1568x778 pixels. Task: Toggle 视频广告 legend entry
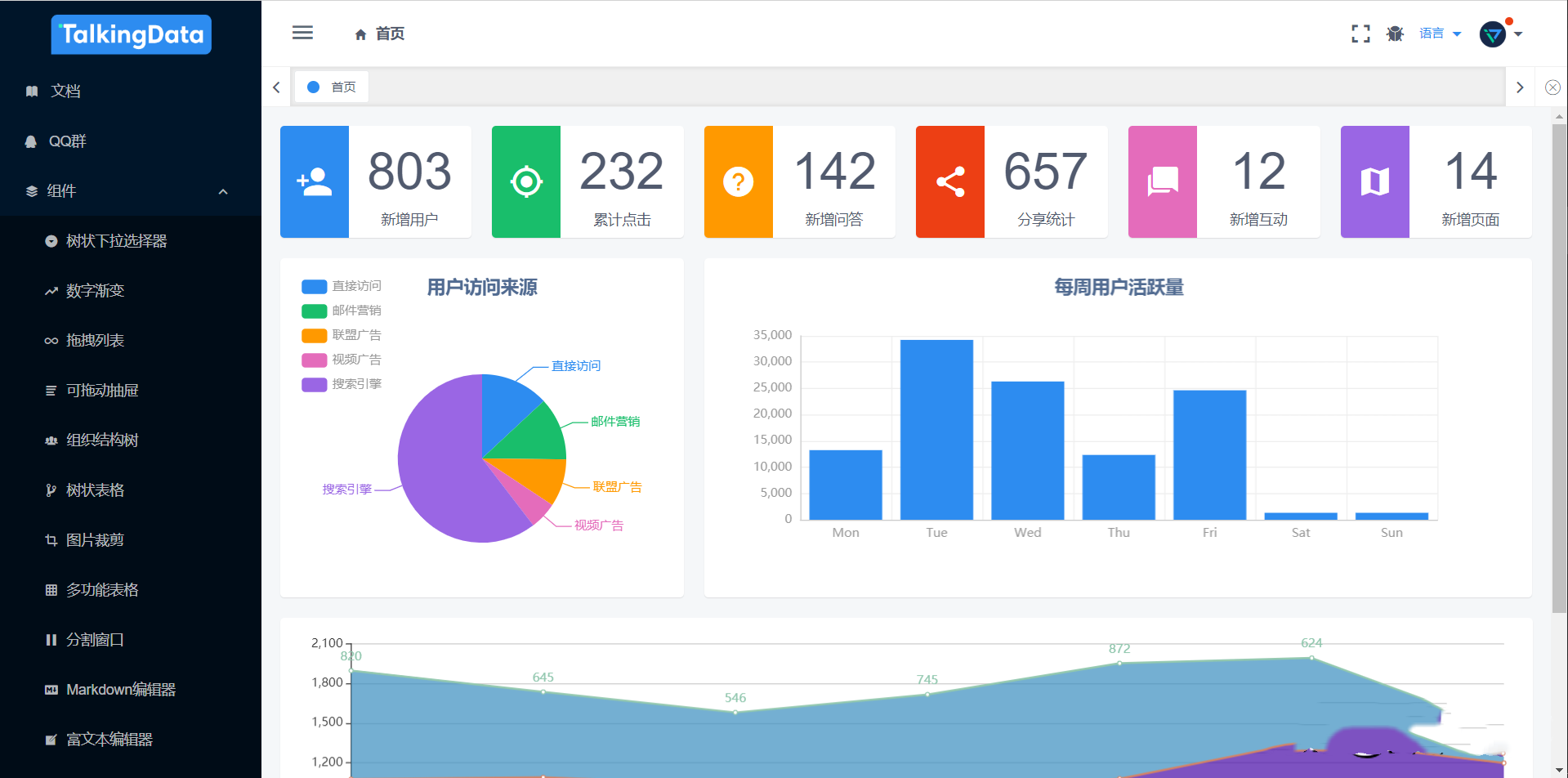(x=342, y=360)
